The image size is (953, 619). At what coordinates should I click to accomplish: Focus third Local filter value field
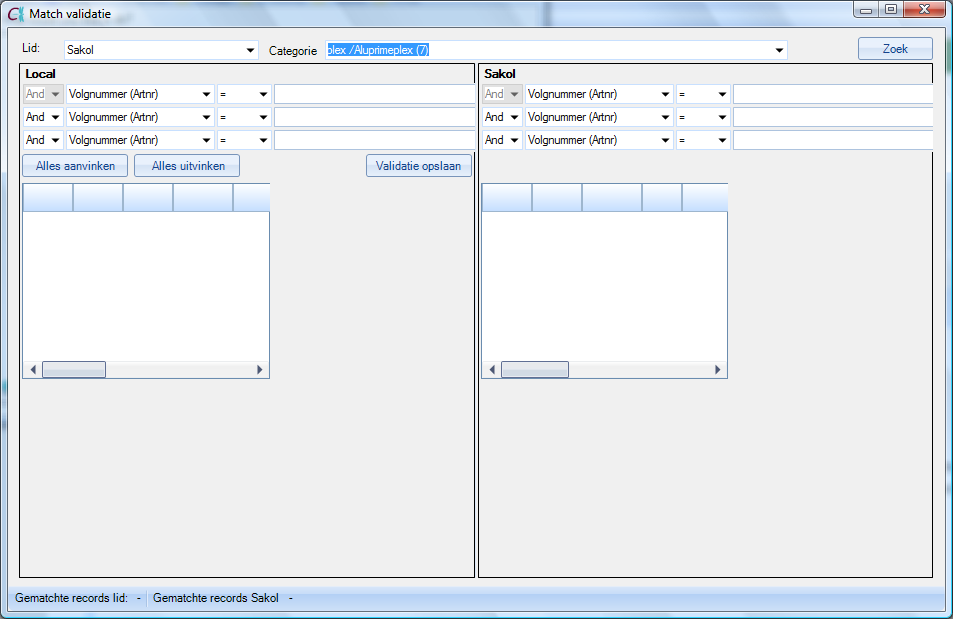(x=374, y=140)
